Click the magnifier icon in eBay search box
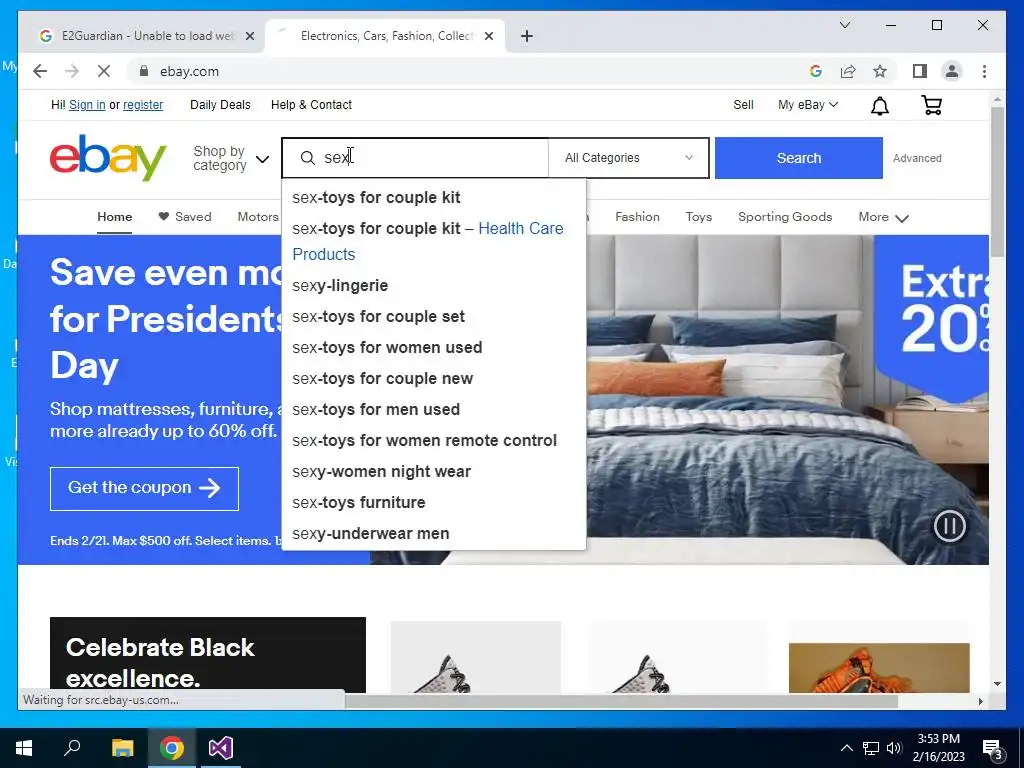 (308, 157)
